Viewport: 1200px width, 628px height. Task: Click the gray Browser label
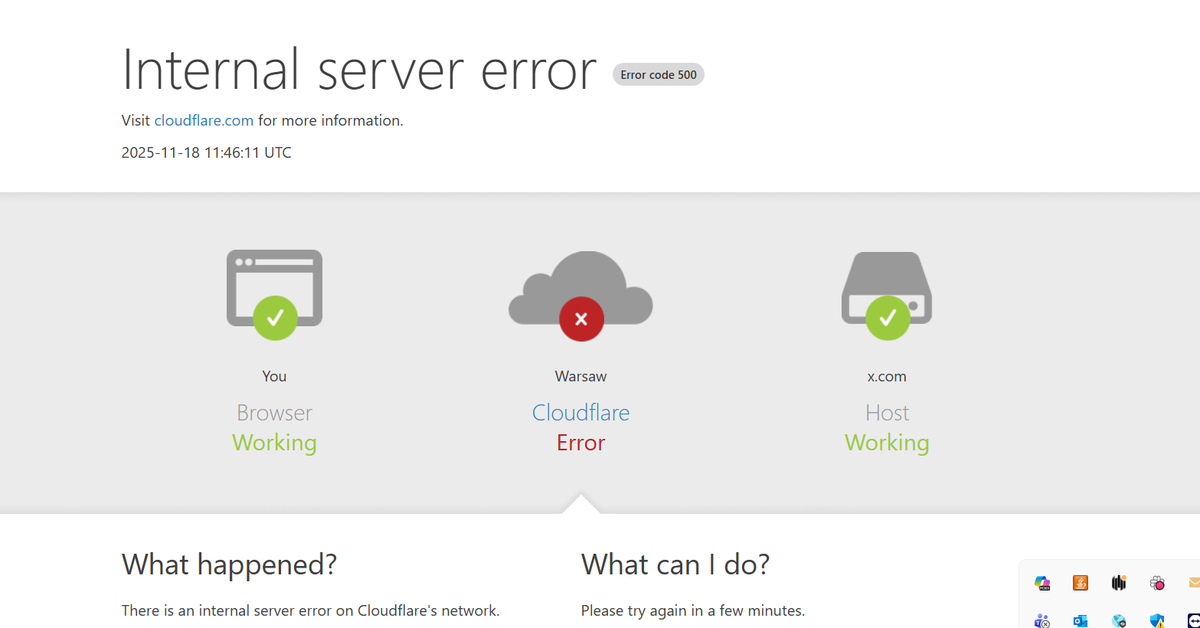[x=274, y=412]
